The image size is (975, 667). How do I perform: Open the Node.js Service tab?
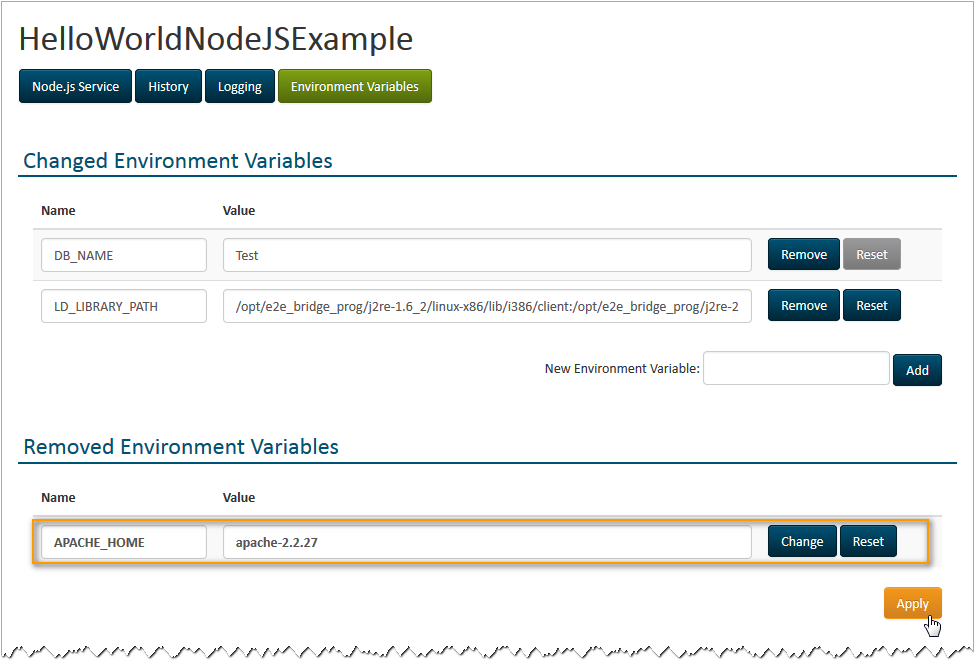(x=75, y=87)
